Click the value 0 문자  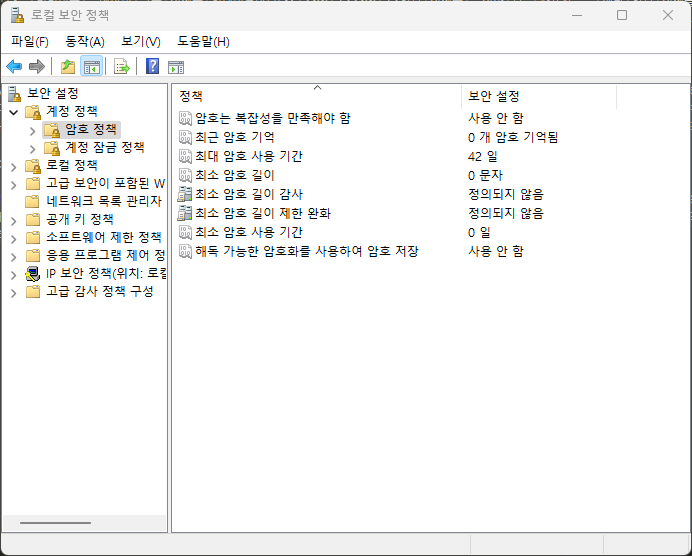pyautogui.click(x=485, y=175)
